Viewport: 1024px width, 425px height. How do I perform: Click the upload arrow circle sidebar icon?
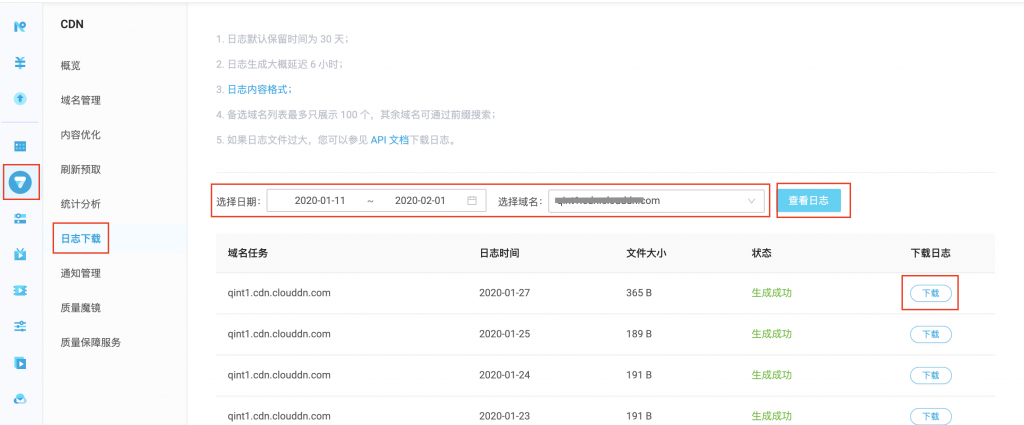click(20, 99)
